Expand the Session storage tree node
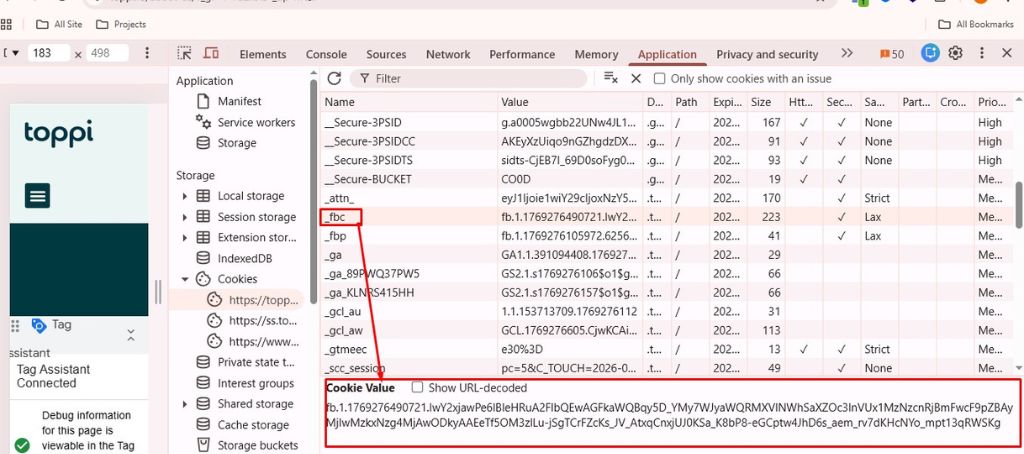The width and height of the screenshot is (1024, 454). 185,217
